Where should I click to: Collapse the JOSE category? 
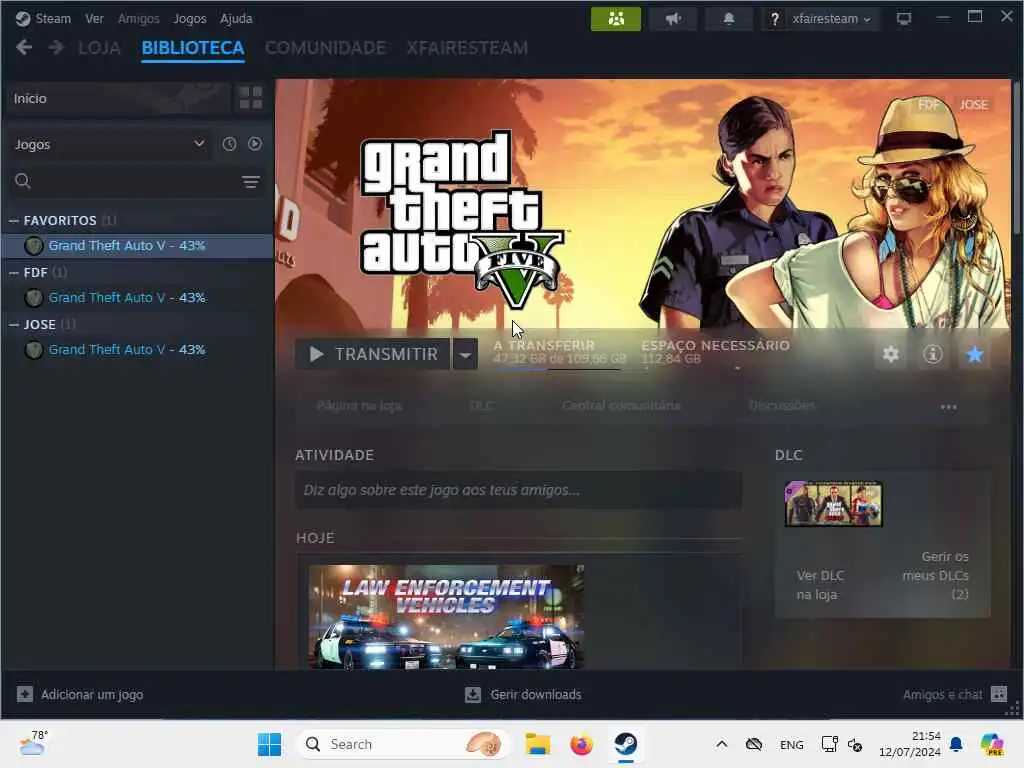coord(14,325)
